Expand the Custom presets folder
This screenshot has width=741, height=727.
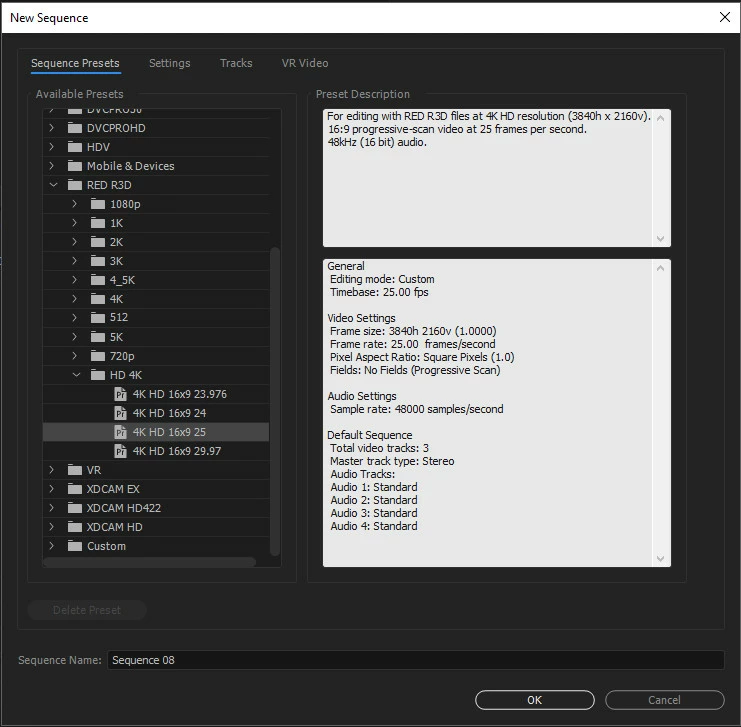pyautogui.click(x=52, y=545)
